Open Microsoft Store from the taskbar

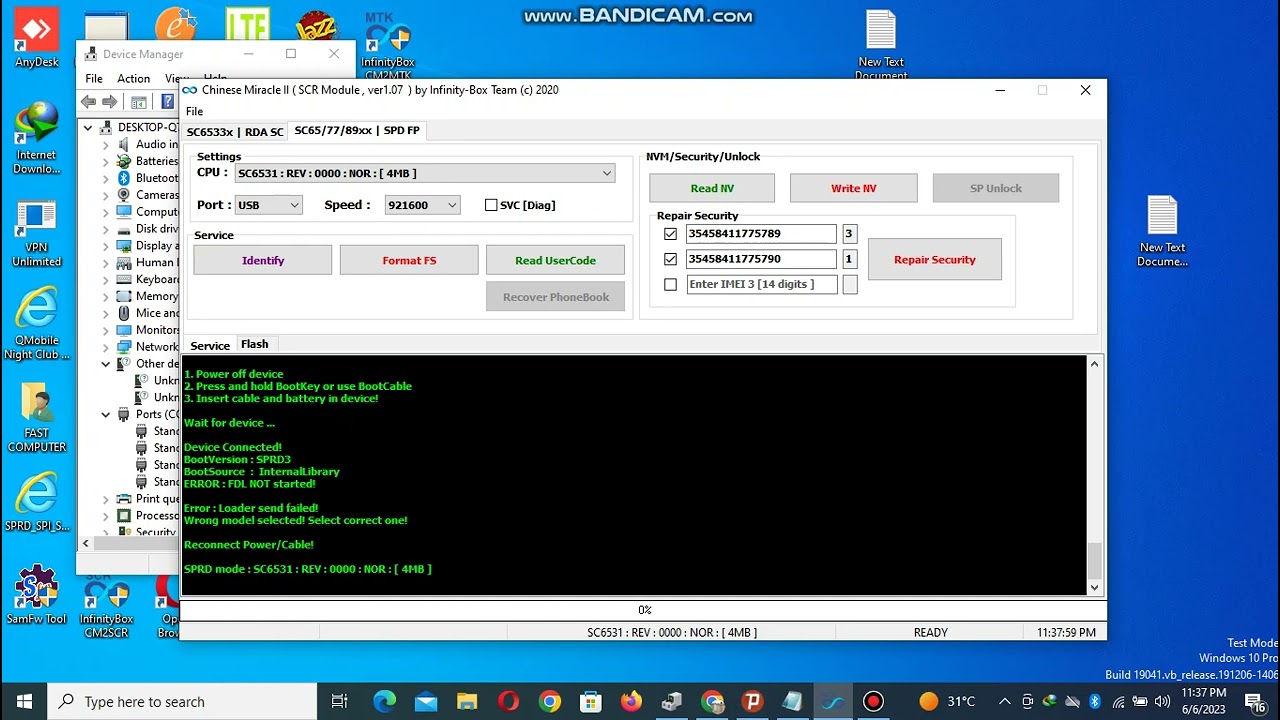point(590,701)
